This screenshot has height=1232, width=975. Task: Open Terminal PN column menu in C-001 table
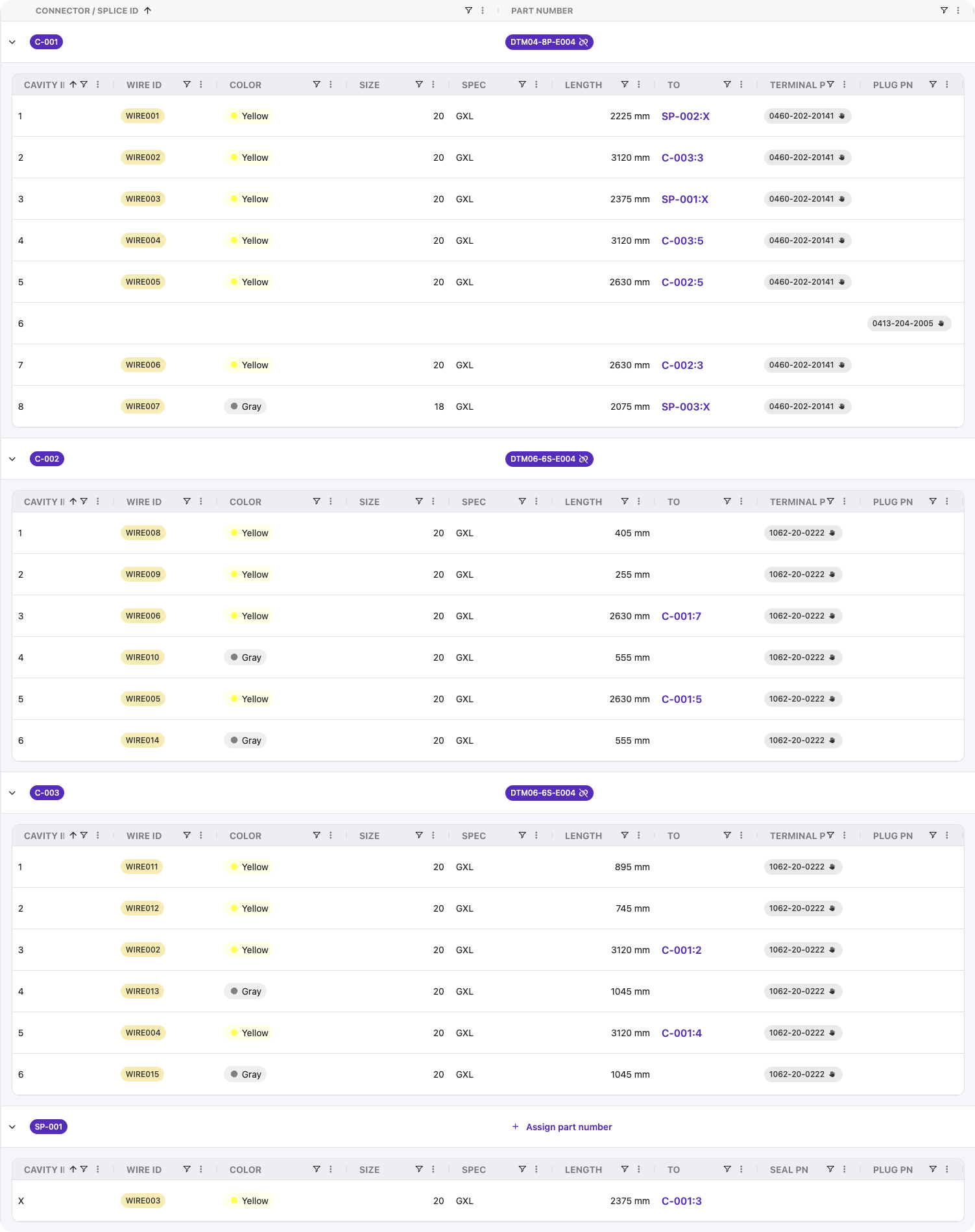coord(845,84)
